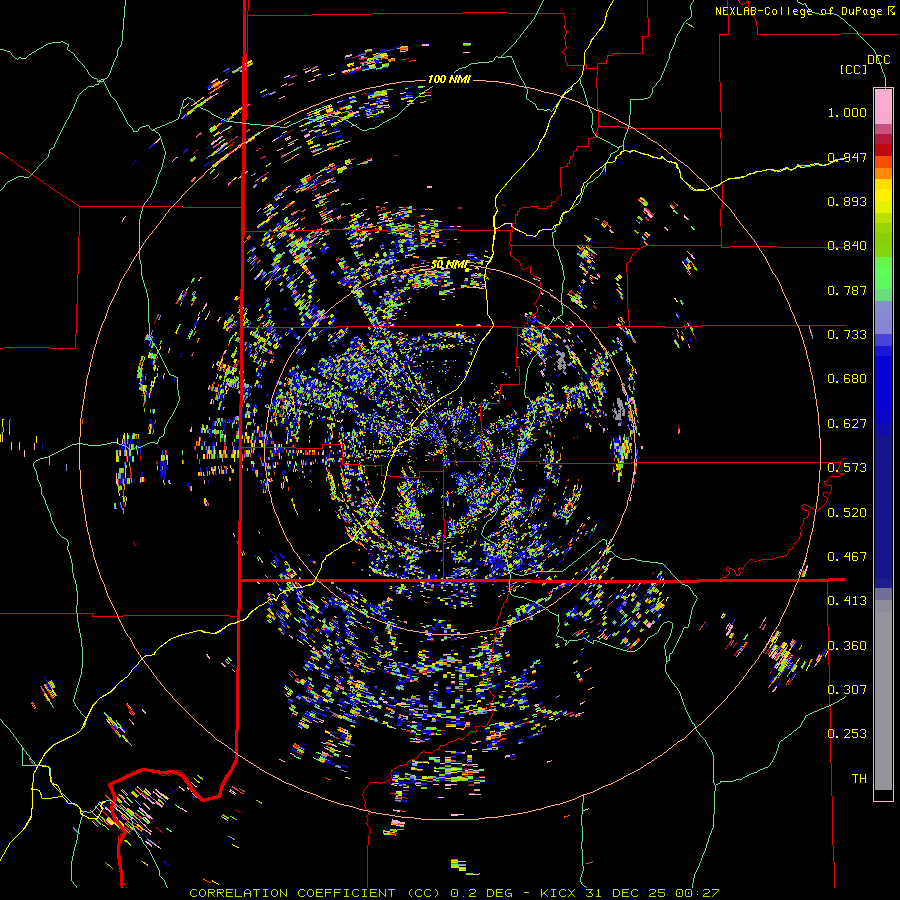Click the 0.413 scale value

pos(847,601)
